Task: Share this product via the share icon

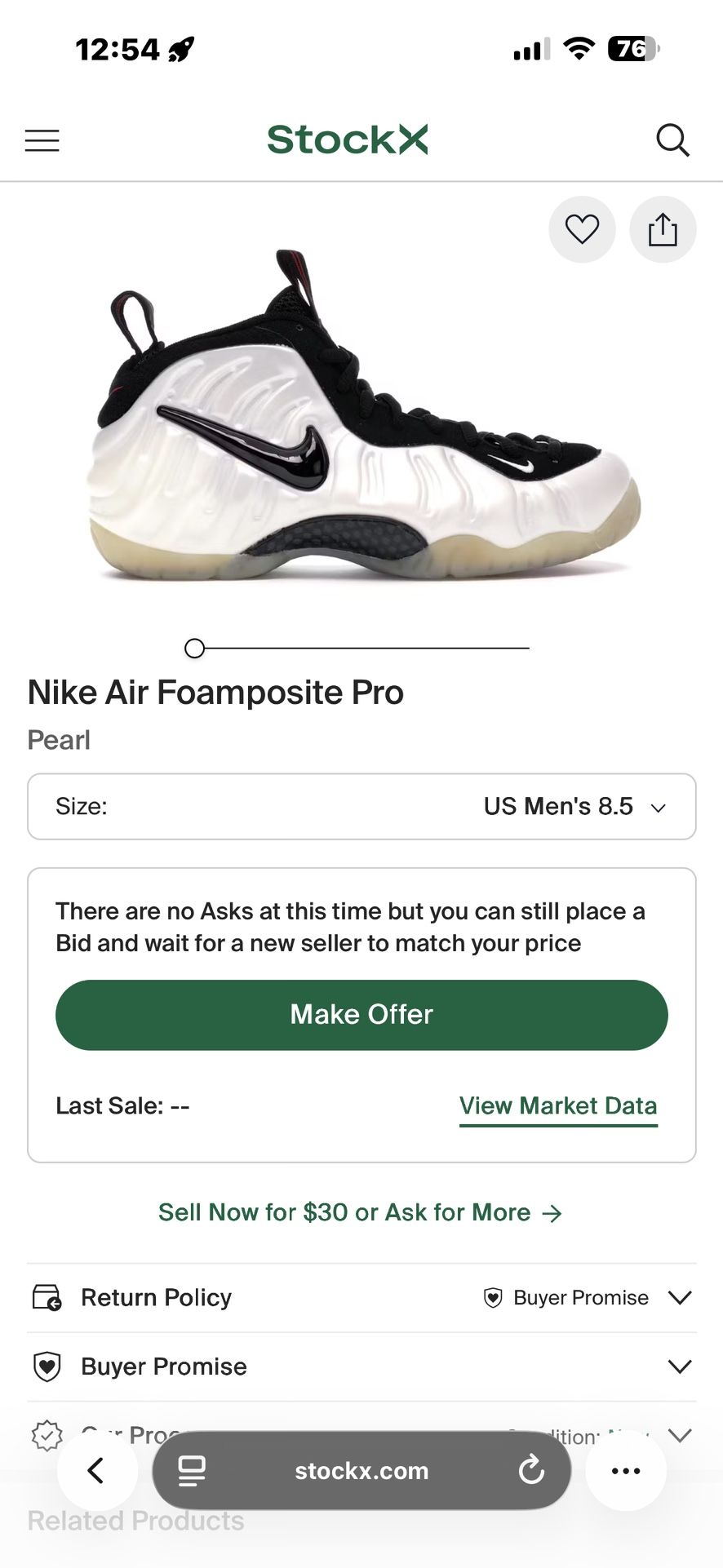Action: [663, 229]
